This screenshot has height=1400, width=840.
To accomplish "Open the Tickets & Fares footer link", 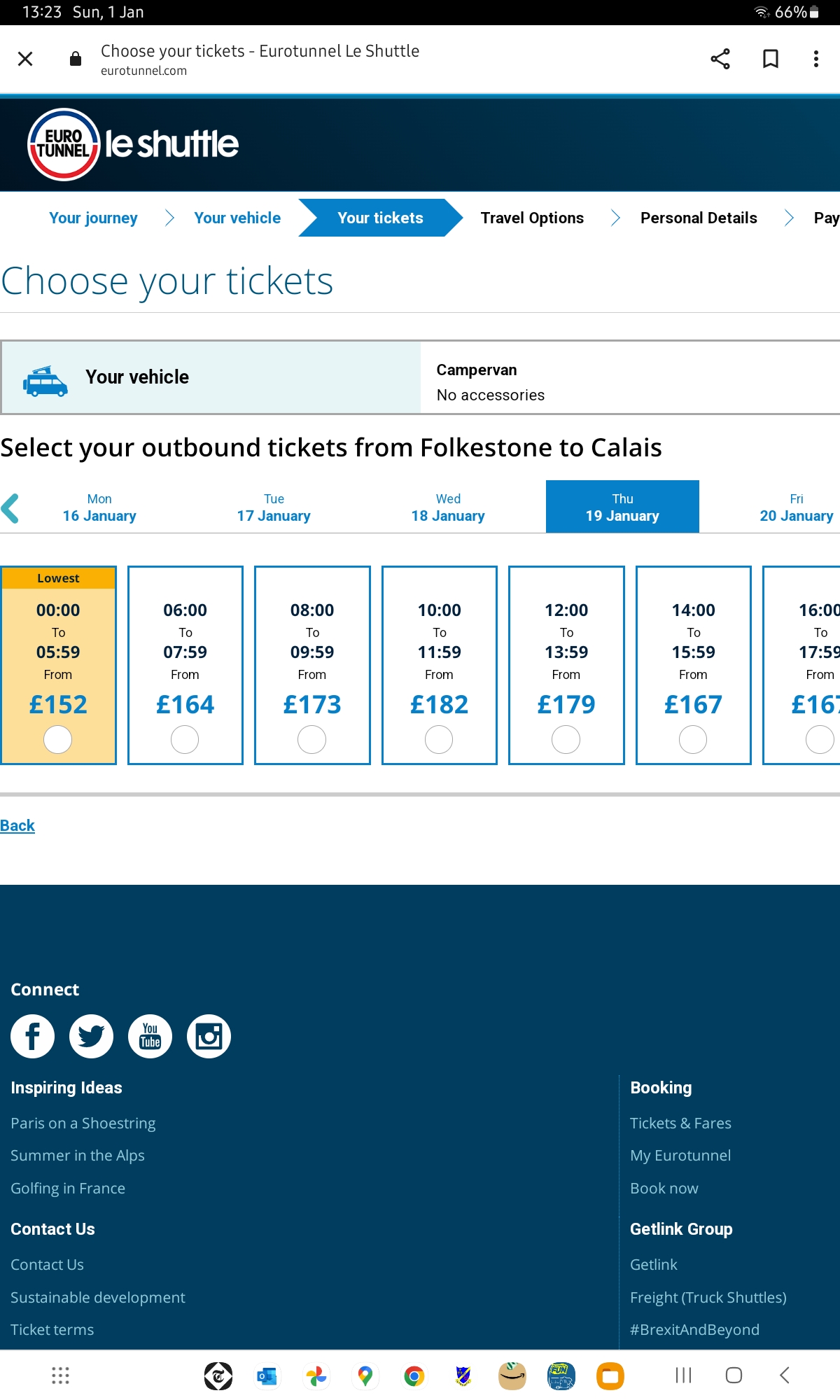I will point(680,1123).
